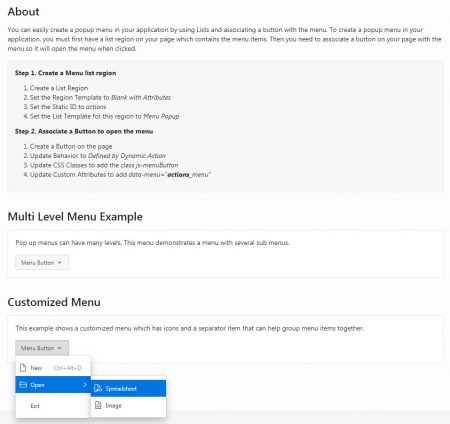Click Step 2 Associate a Button heading text

[84, 131]
